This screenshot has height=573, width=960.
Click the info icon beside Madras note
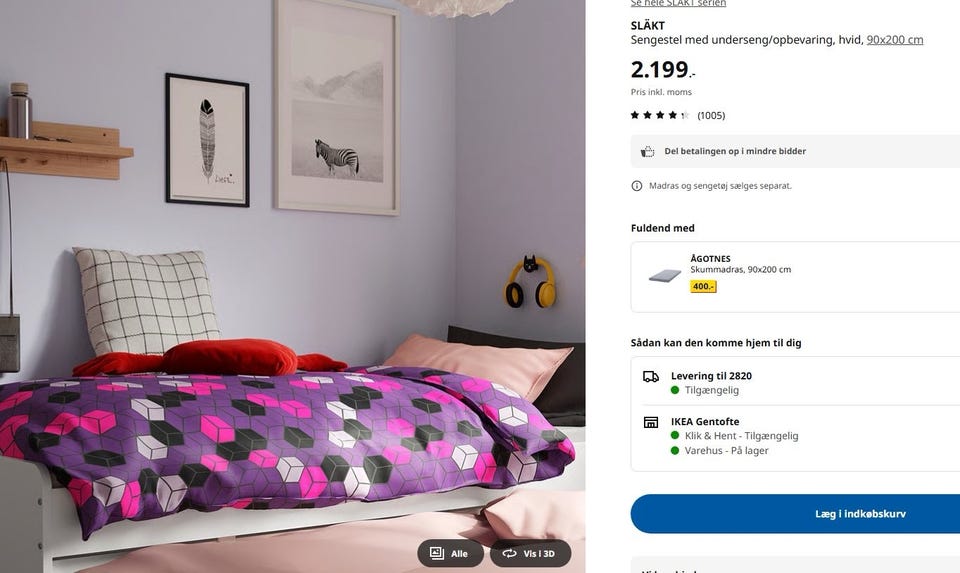tap(637, 185)
